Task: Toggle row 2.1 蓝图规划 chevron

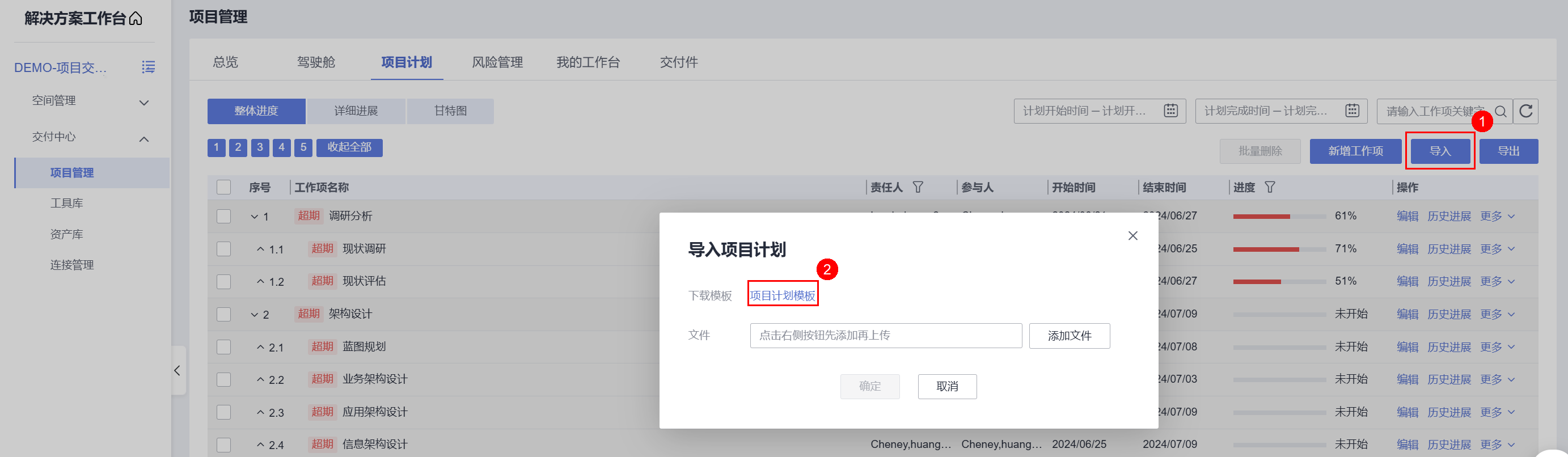Action: tap(260, 347)
